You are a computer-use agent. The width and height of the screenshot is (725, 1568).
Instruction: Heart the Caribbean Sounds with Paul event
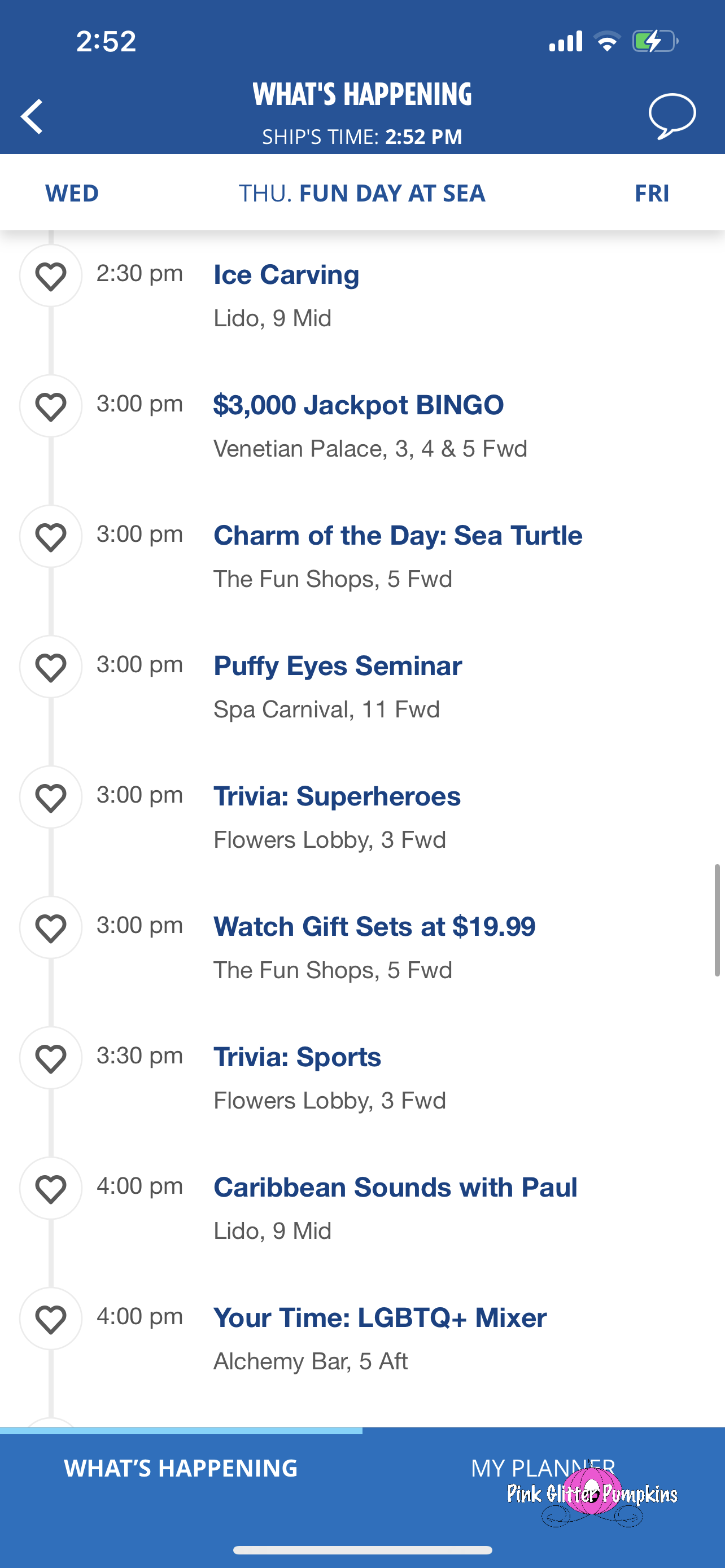point(50,1188)
